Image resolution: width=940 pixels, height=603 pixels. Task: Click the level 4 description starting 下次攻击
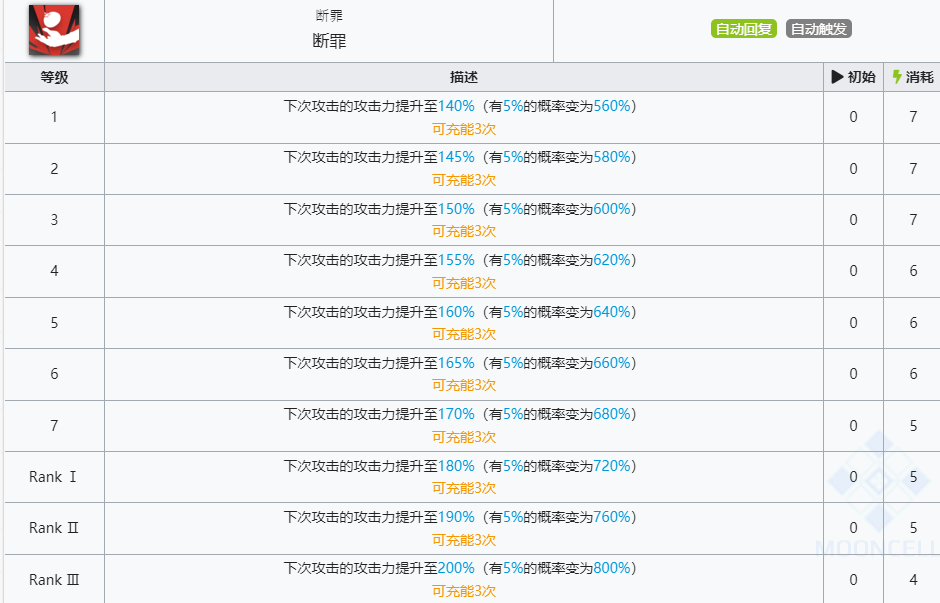pyautogui.click(x=360, y=260)
